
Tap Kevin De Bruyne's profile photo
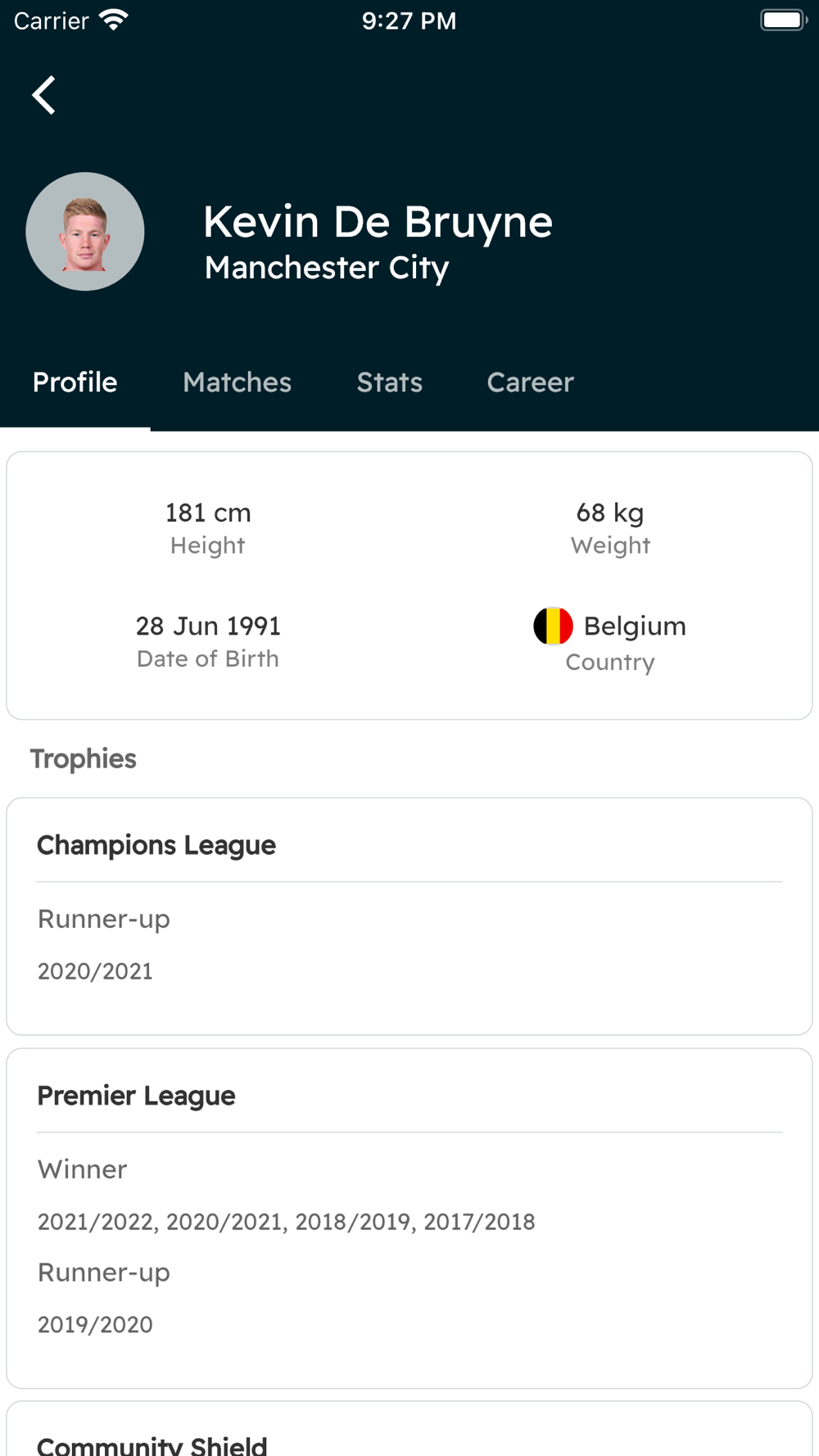pos(85,232)
